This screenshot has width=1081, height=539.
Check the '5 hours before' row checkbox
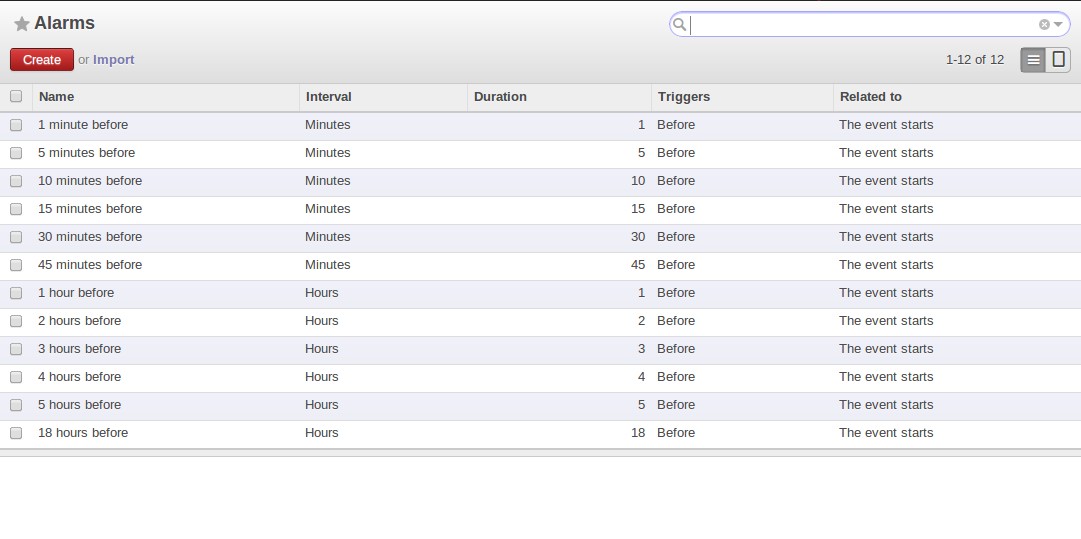point(16,405)
